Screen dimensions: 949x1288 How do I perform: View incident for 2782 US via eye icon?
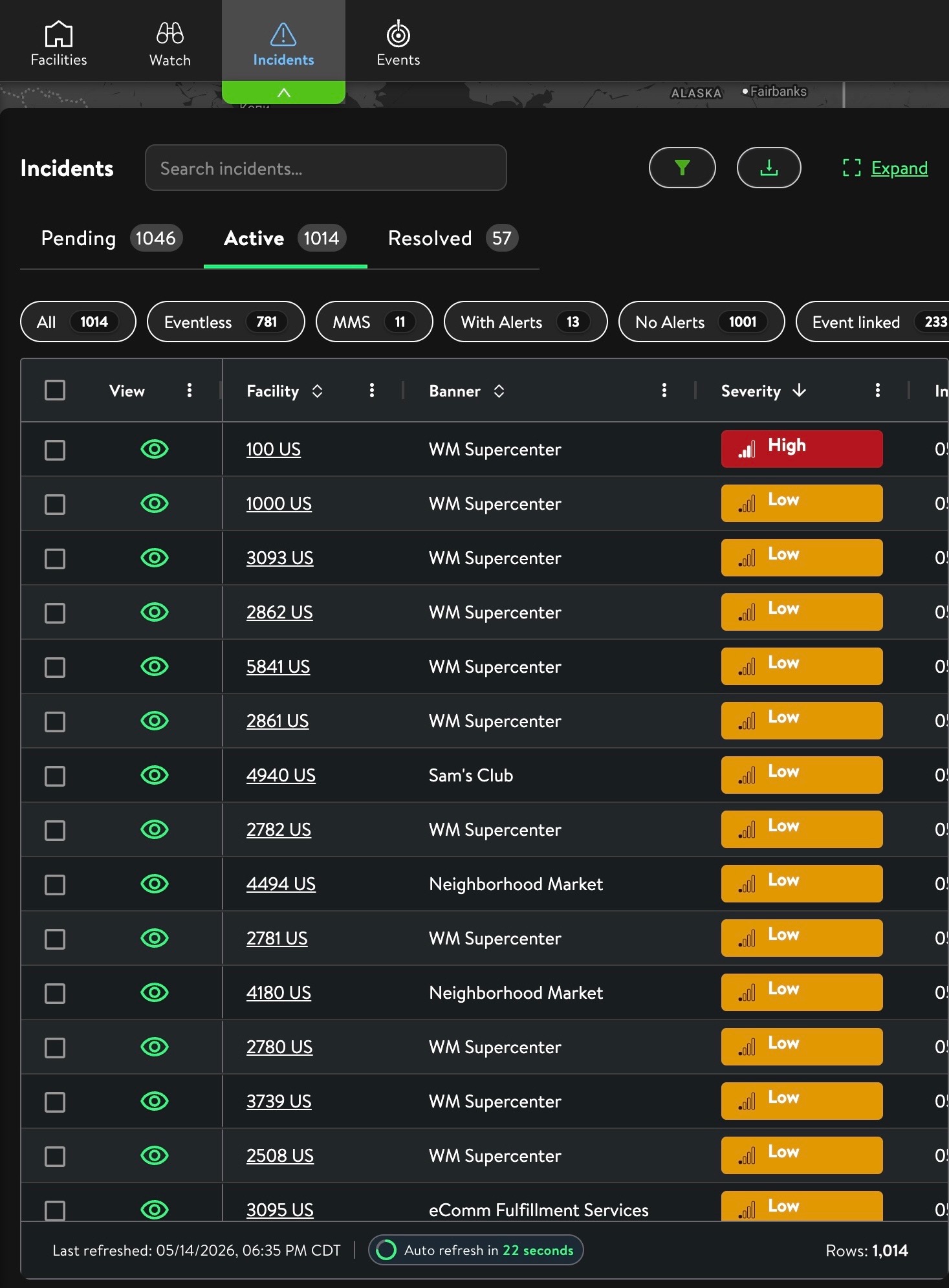155,829
